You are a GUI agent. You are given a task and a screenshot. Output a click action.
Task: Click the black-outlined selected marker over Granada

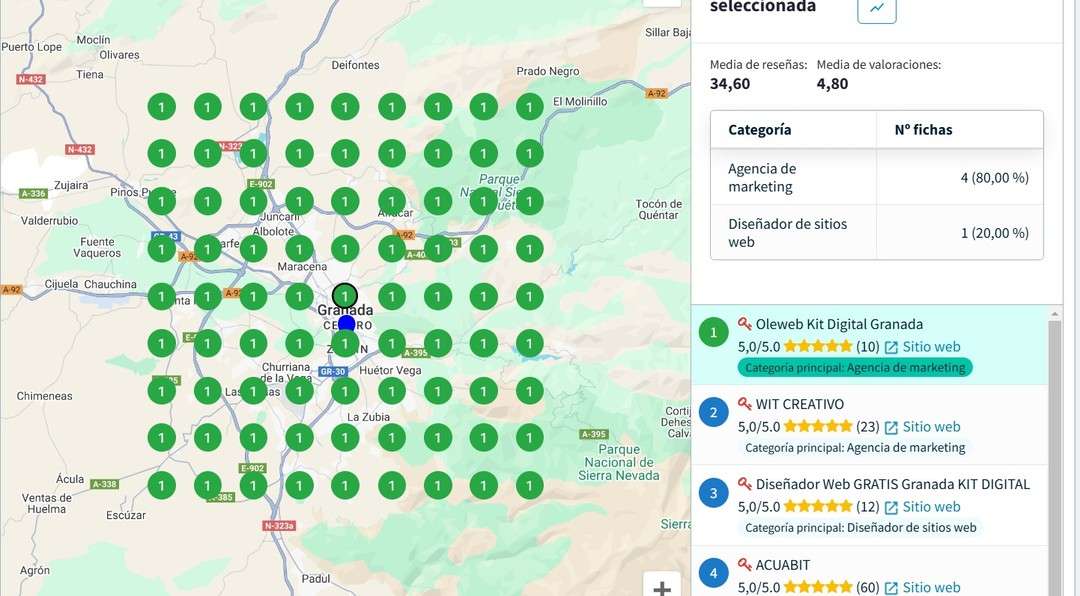pyautogui.click(x=345, y=296)
